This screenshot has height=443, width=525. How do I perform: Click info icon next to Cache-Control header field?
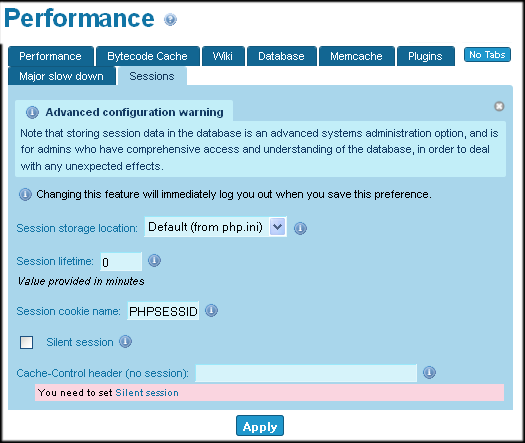pyautogui.click(x=429, y=372)
